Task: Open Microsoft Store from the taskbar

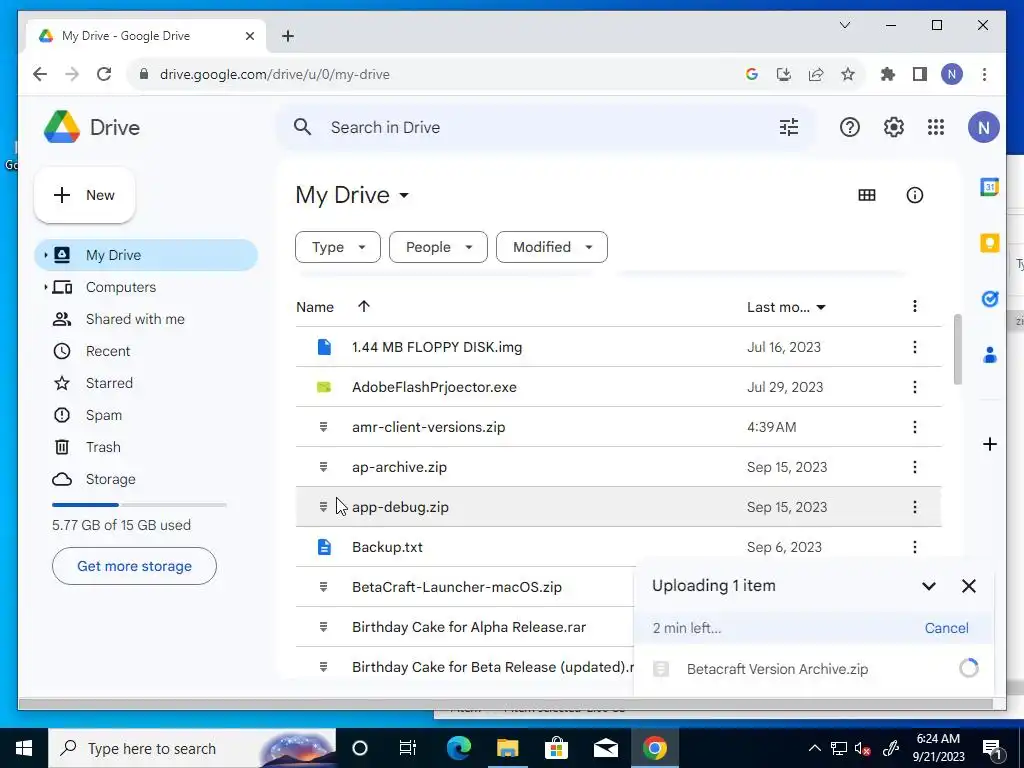Action: (556, 748)
